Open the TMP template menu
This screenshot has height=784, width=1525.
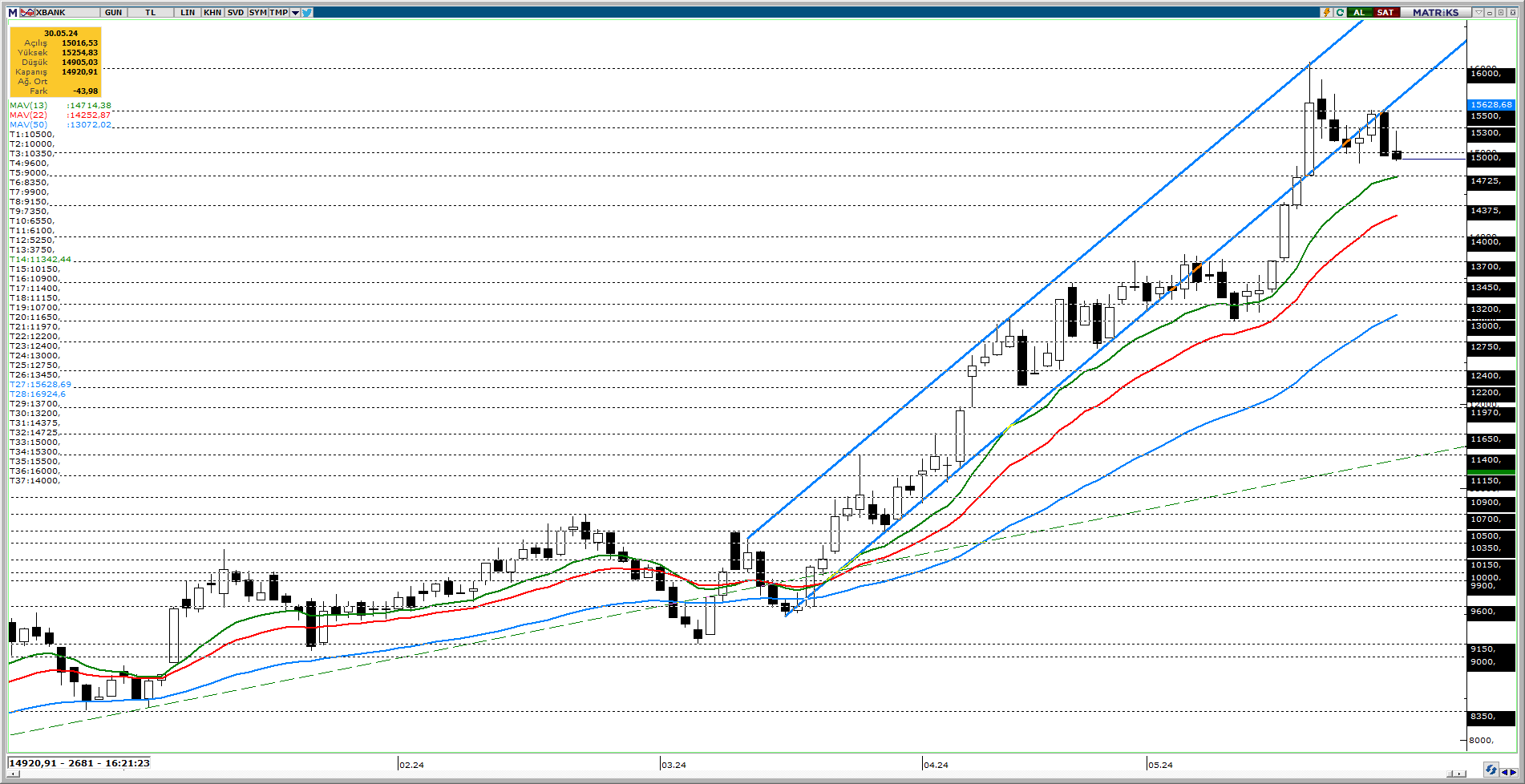278,12
